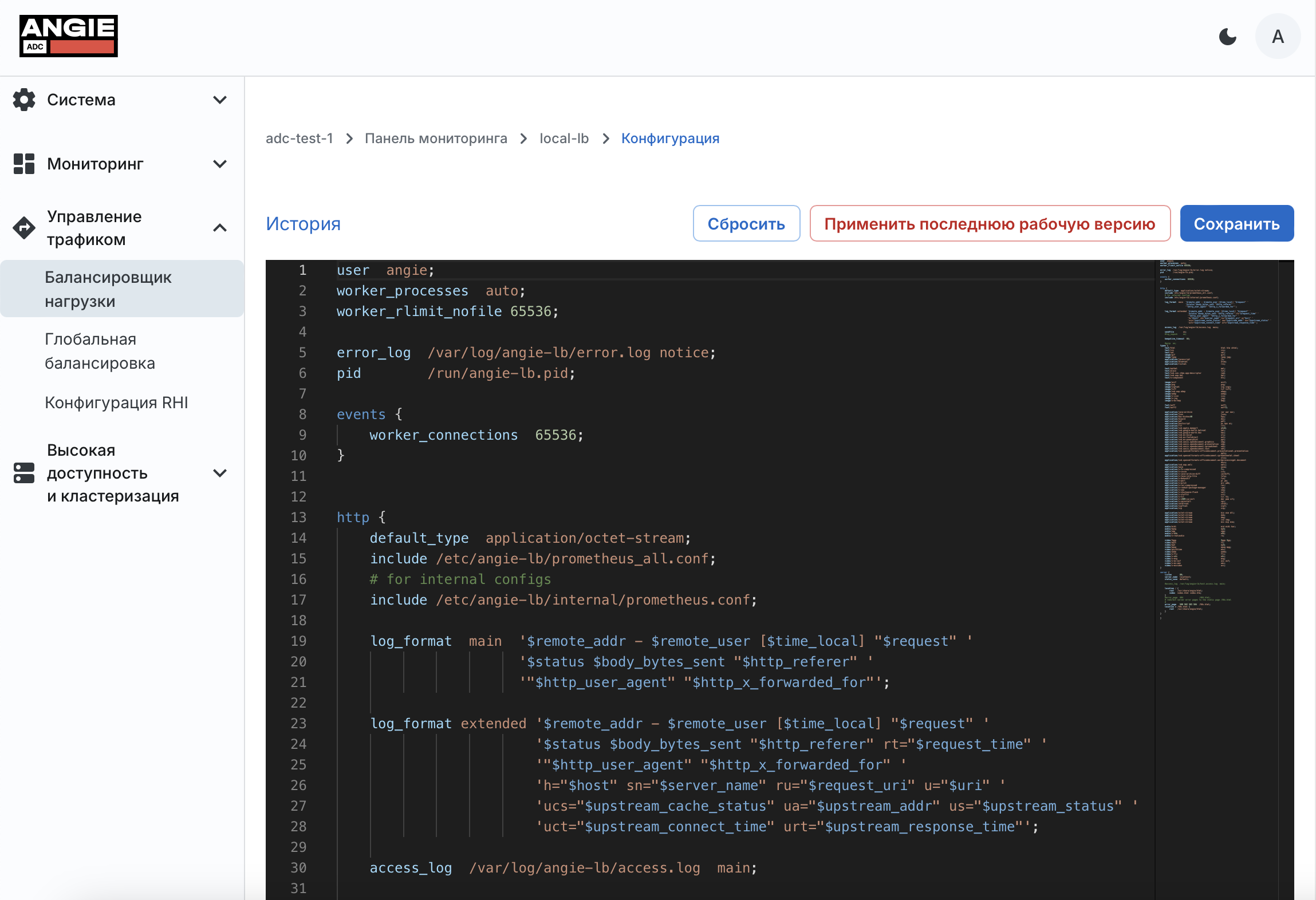The width and height of the screenshot is (1316, 900).
Task: Expand the Мониторинг section chevron
Action: [220, 164]
